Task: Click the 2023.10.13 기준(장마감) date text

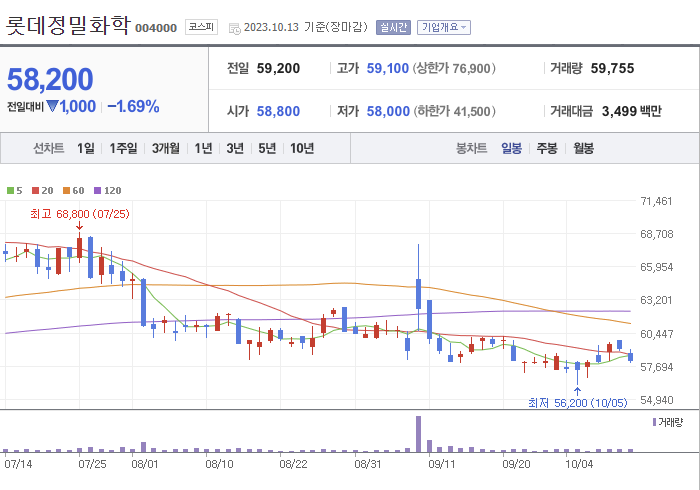Action: 305,27
